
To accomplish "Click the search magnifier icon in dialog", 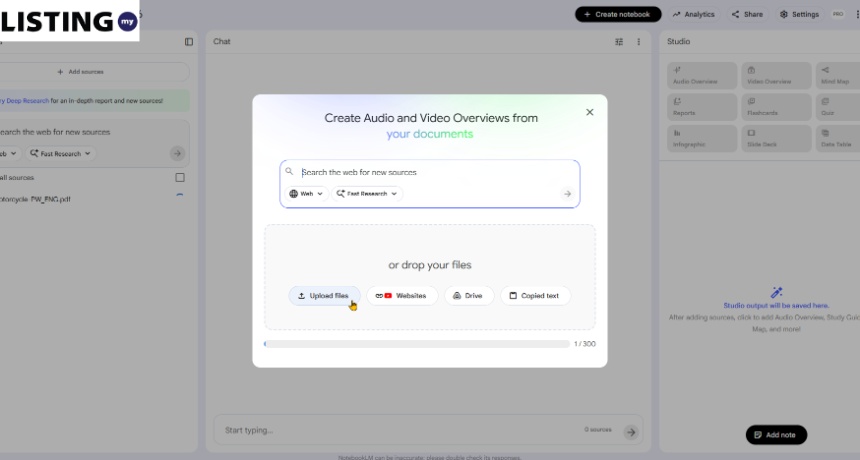I will [289, 172].
